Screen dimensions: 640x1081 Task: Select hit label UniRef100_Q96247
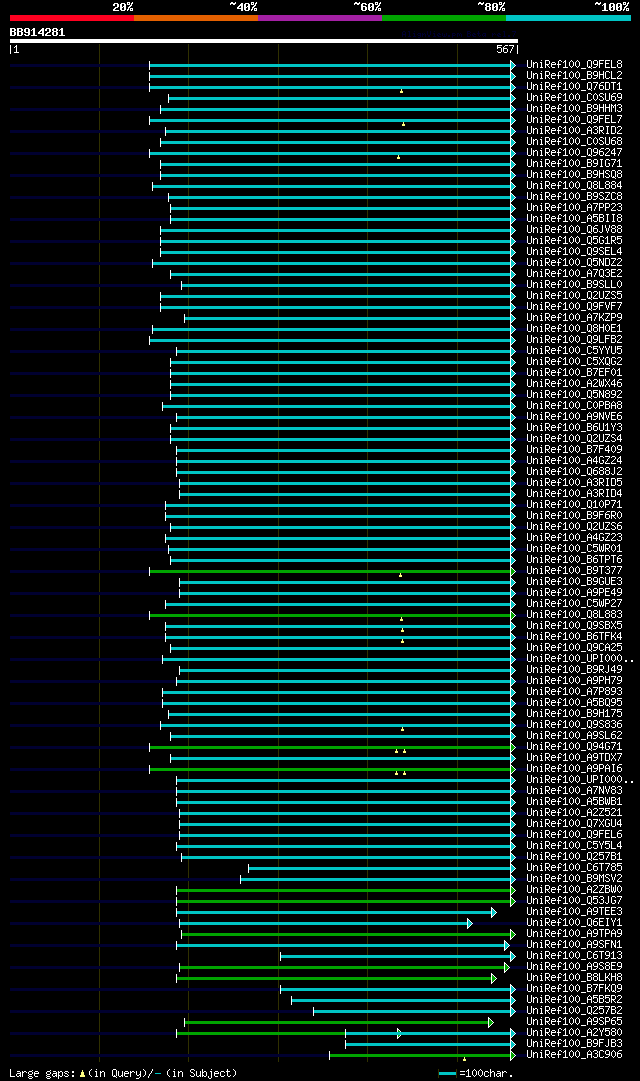[x=574, y=153]
